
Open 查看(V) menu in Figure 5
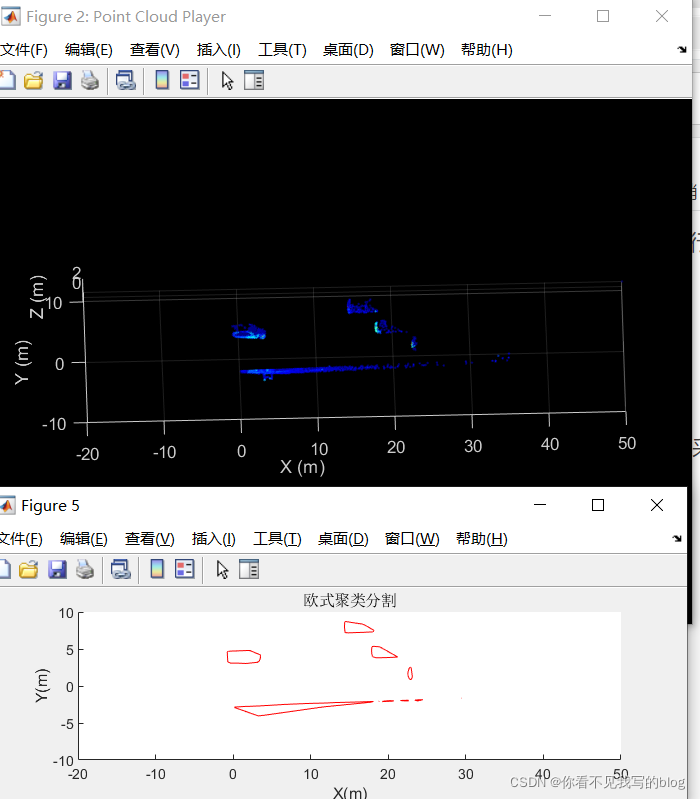149,539
